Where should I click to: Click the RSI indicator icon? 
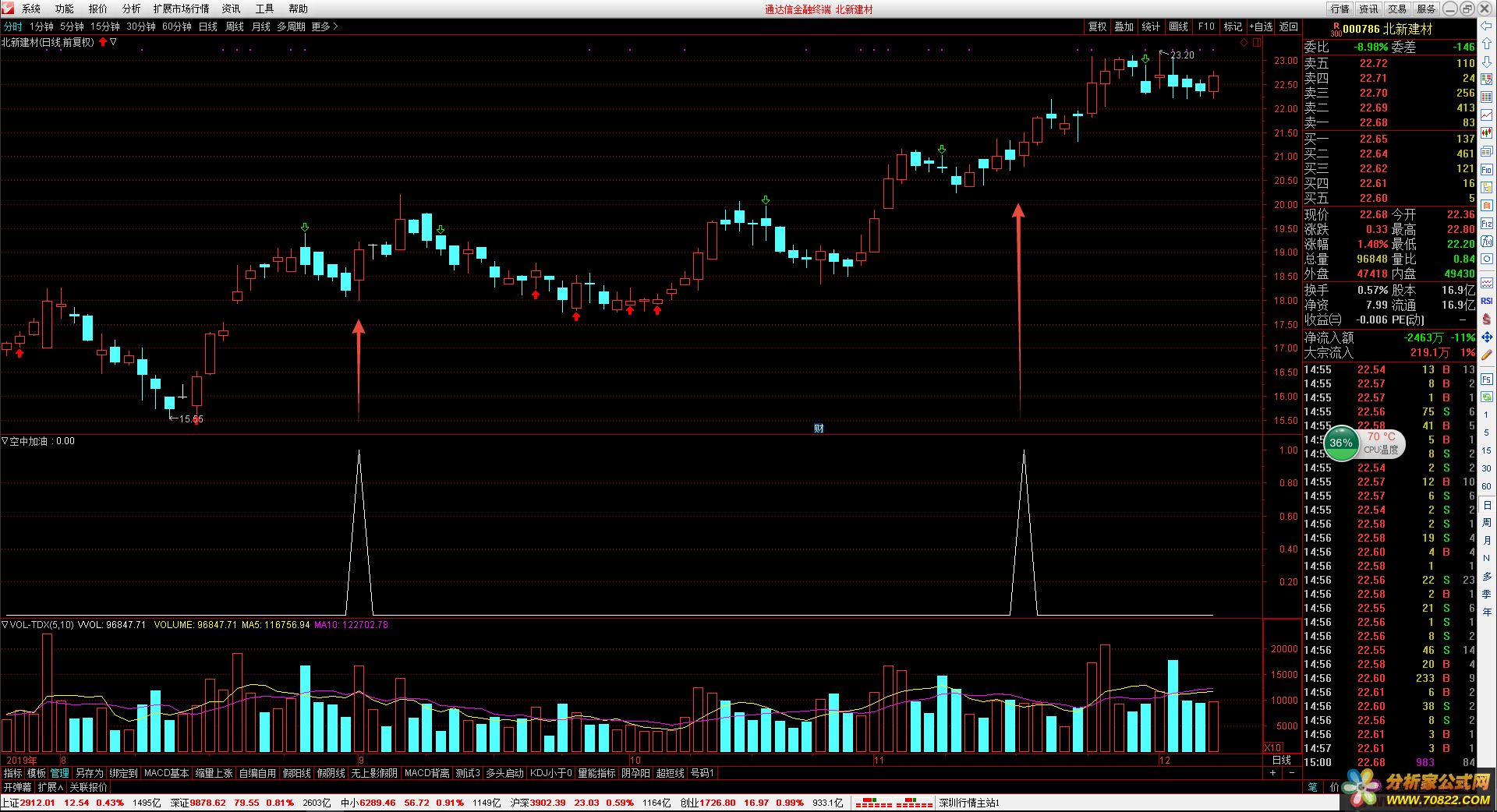click(1487, 301)
